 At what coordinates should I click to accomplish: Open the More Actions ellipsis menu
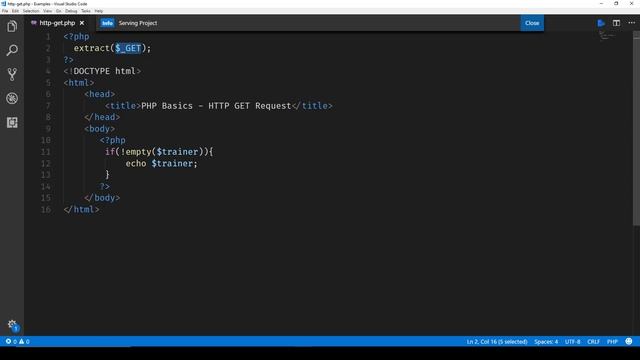click(631, 23)
